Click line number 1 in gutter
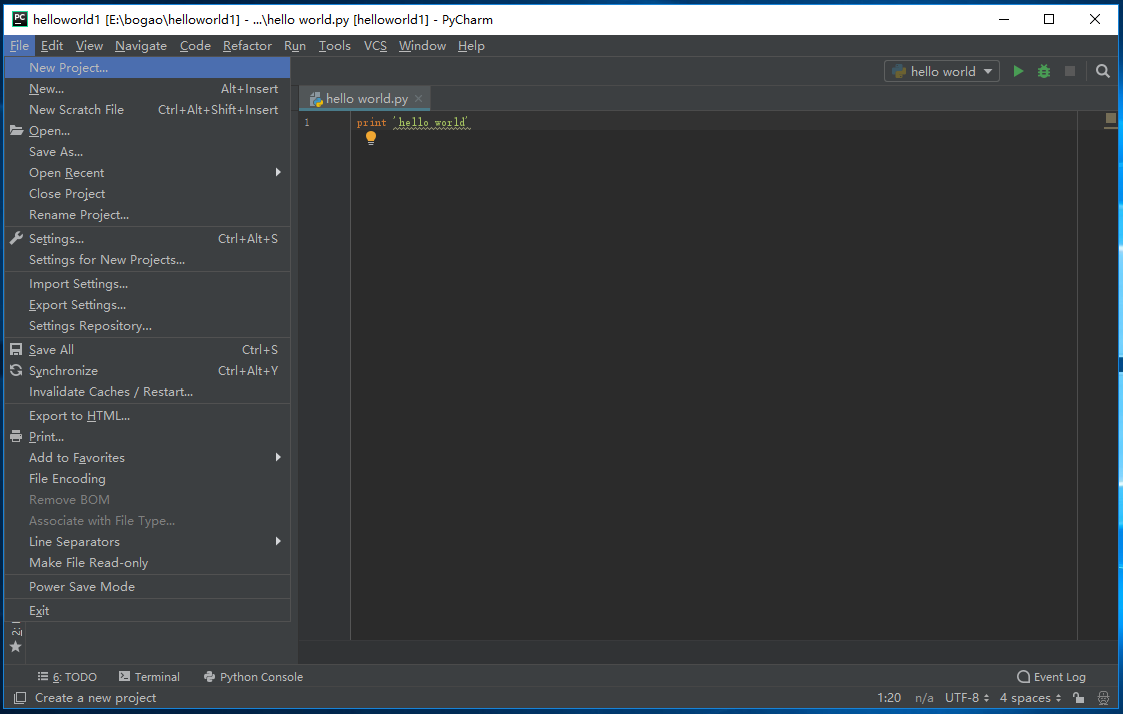 point(307,122)
